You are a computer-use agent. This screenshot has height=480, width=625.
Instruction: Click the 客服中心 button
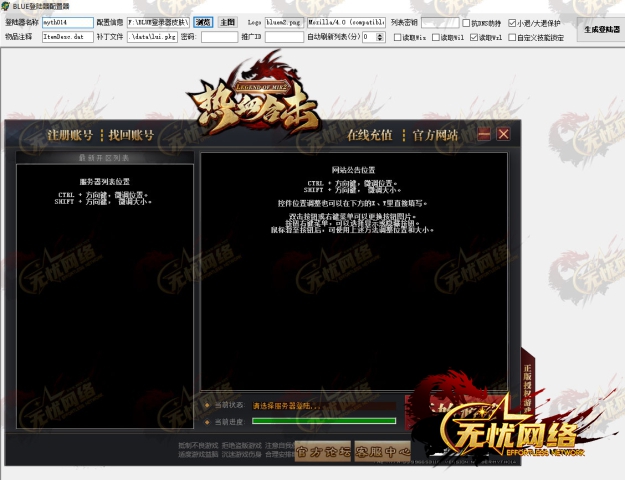383,451
